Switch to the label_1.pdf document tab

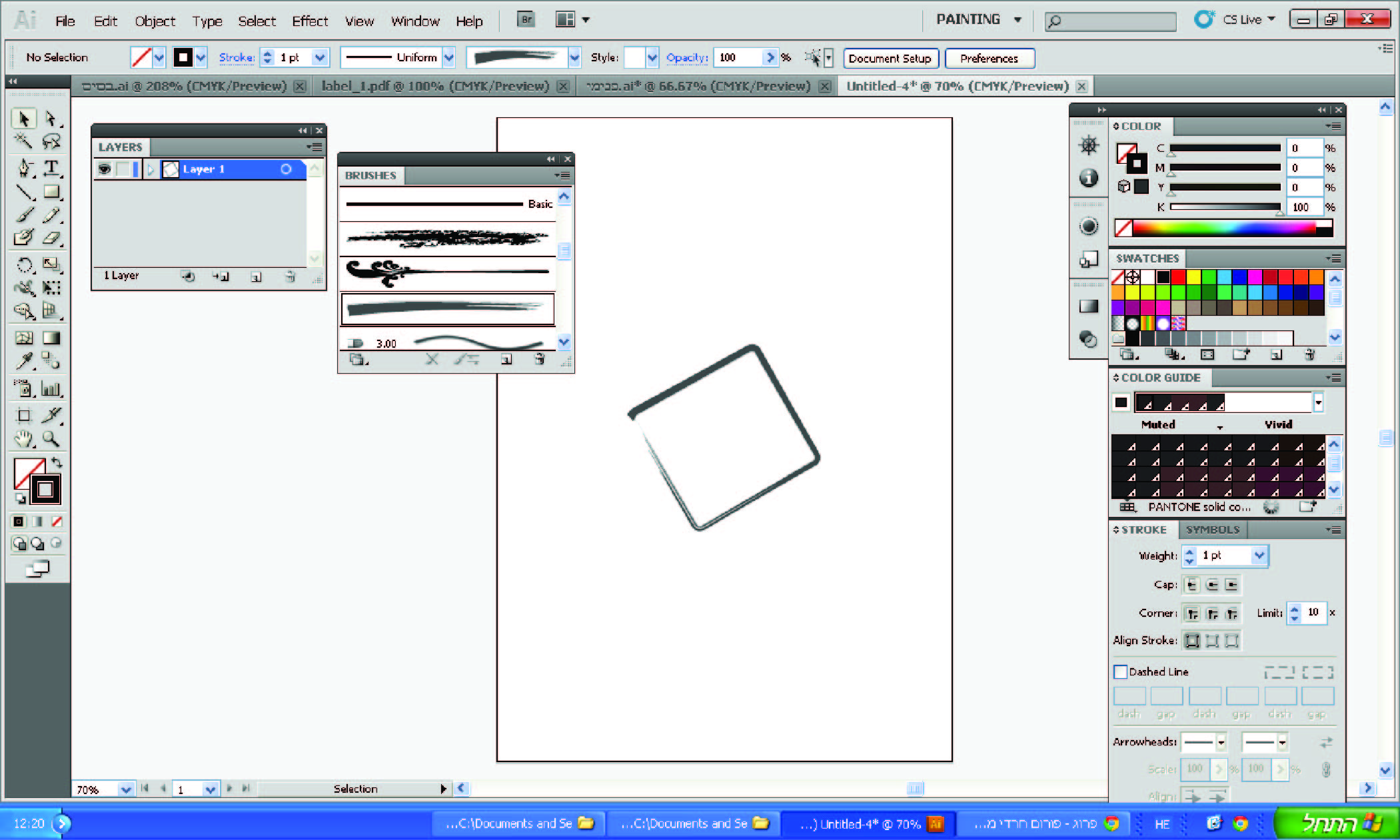[435, 86]
